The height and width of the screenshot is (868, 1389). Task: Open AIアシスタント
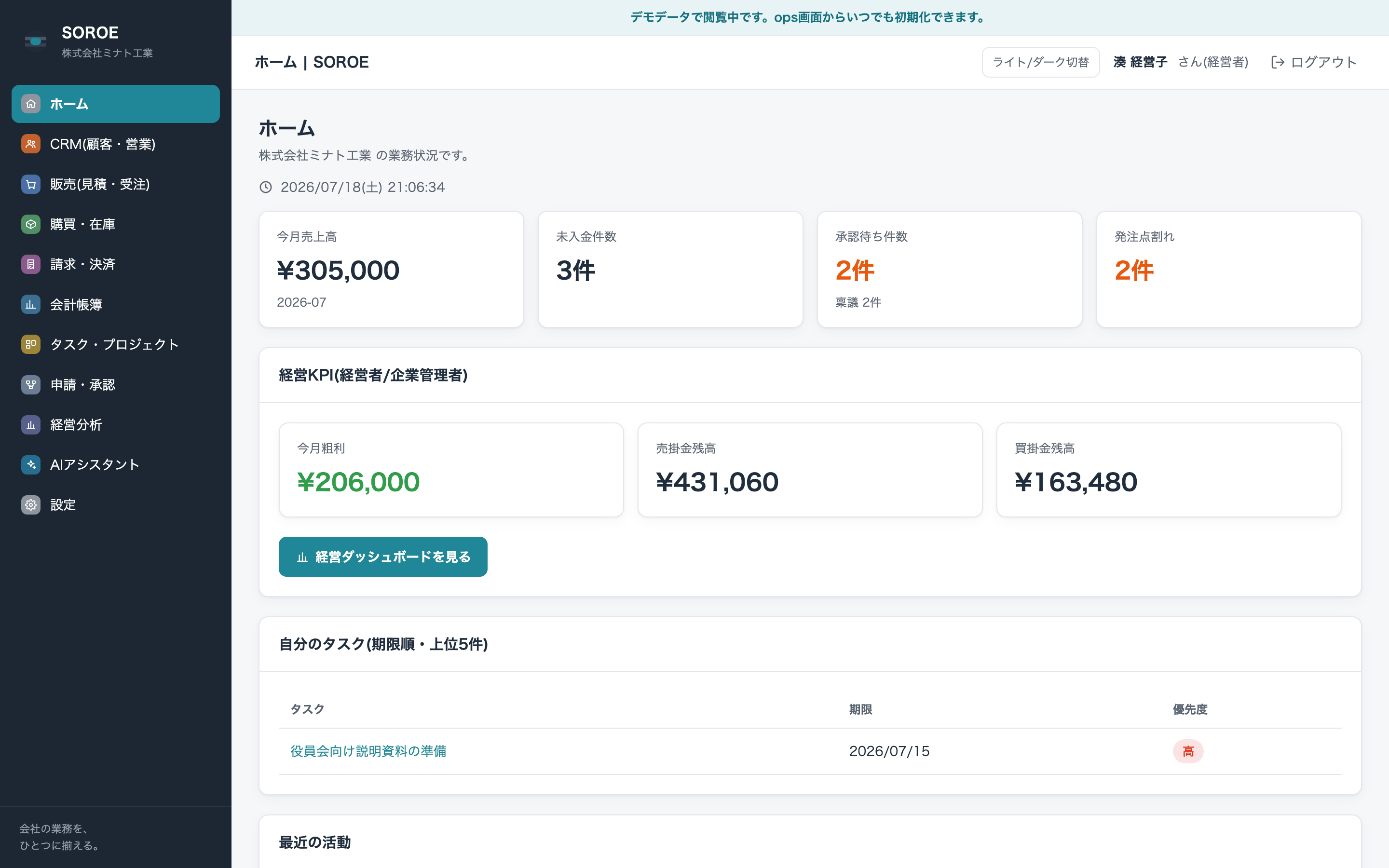(x=115, y=464)
